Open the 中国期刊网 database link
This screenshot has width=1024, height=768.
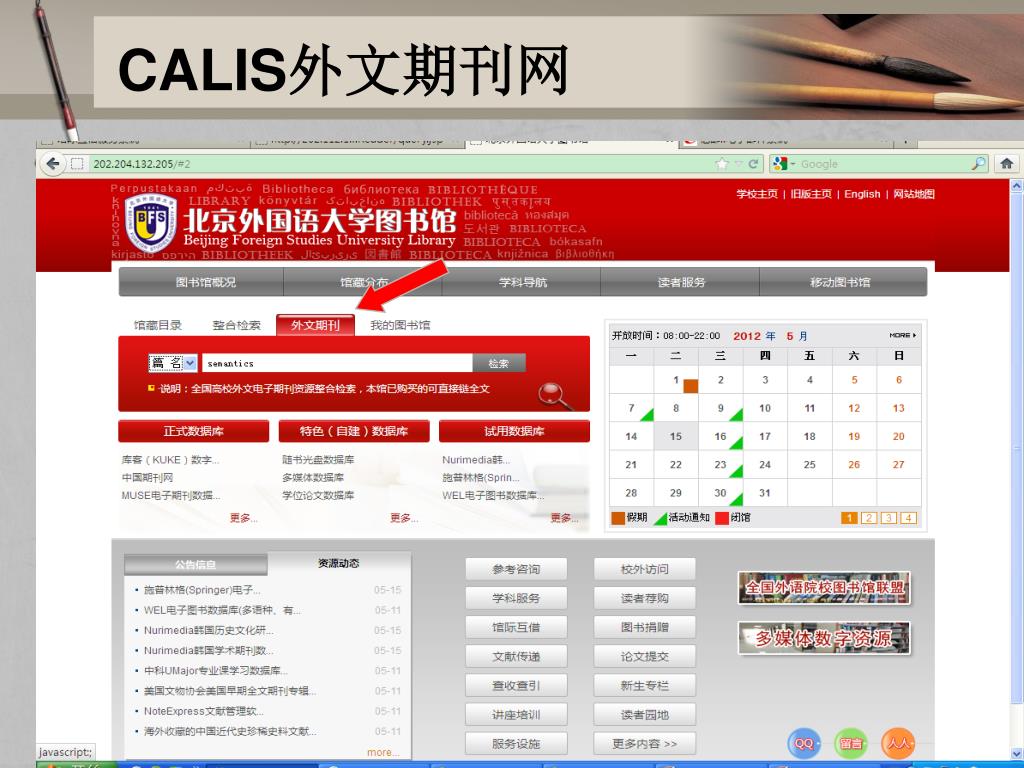click(x=148, y=477)
